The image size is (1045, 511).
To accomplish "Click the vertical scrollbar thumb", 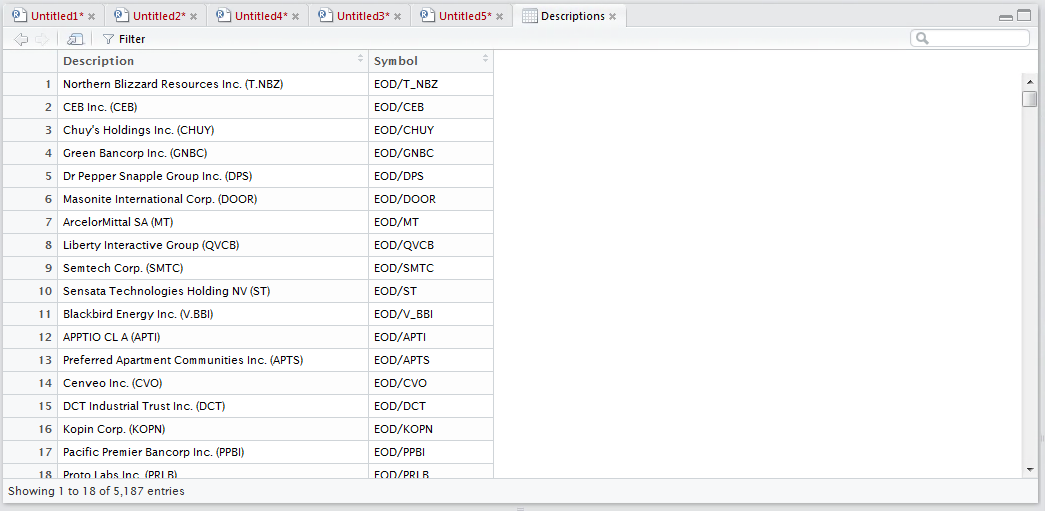I will [x=1030, y=99].
